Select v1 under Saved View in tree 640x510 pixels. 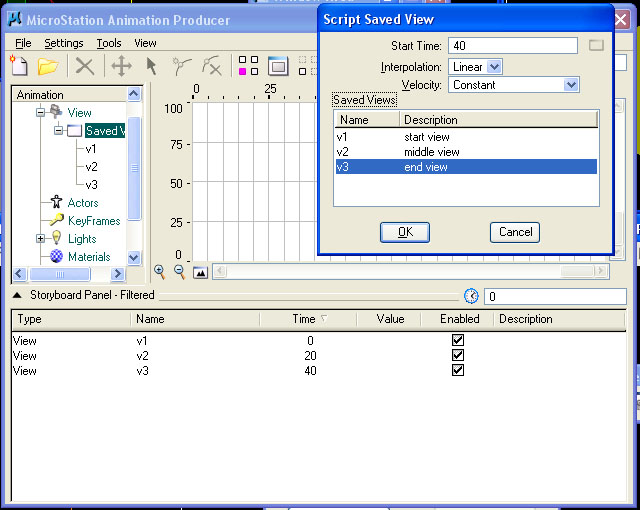tap(91, 149)
